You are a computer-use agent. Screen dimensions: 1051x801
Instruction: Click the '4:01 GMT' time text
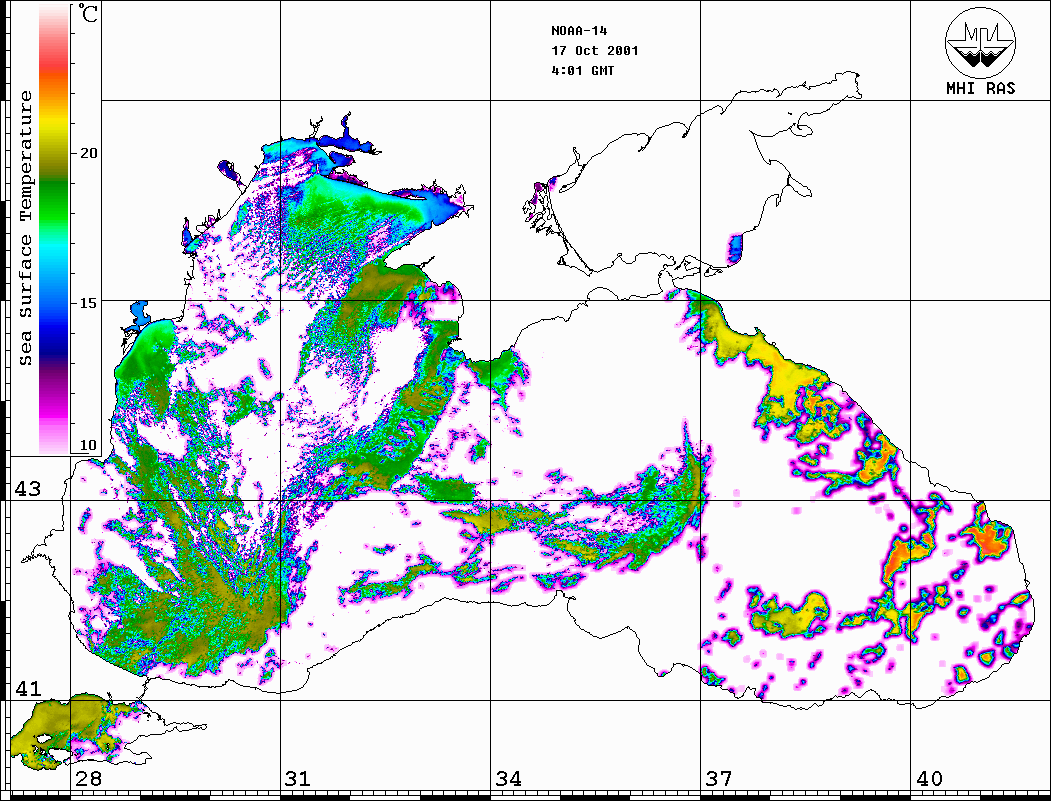point(582,70)
